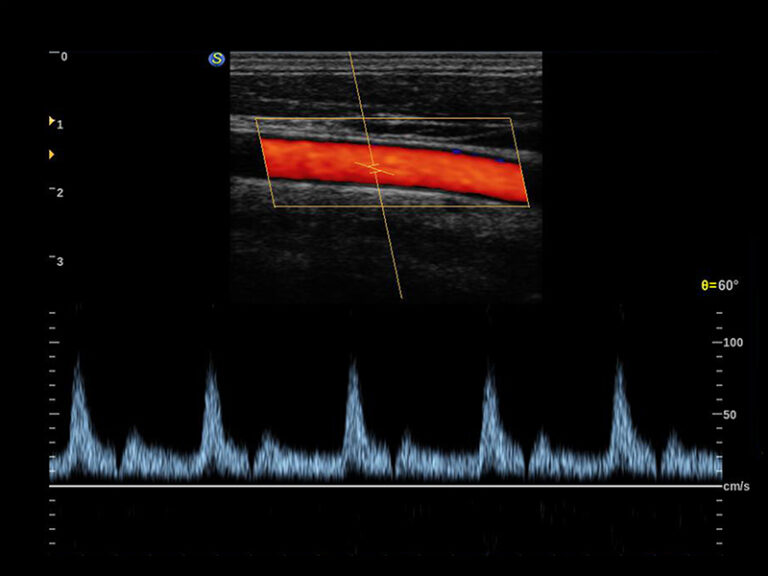
Task: Select the upper yellow focal zone arrow
Action: pyautogui.click(x=52, y=121)
